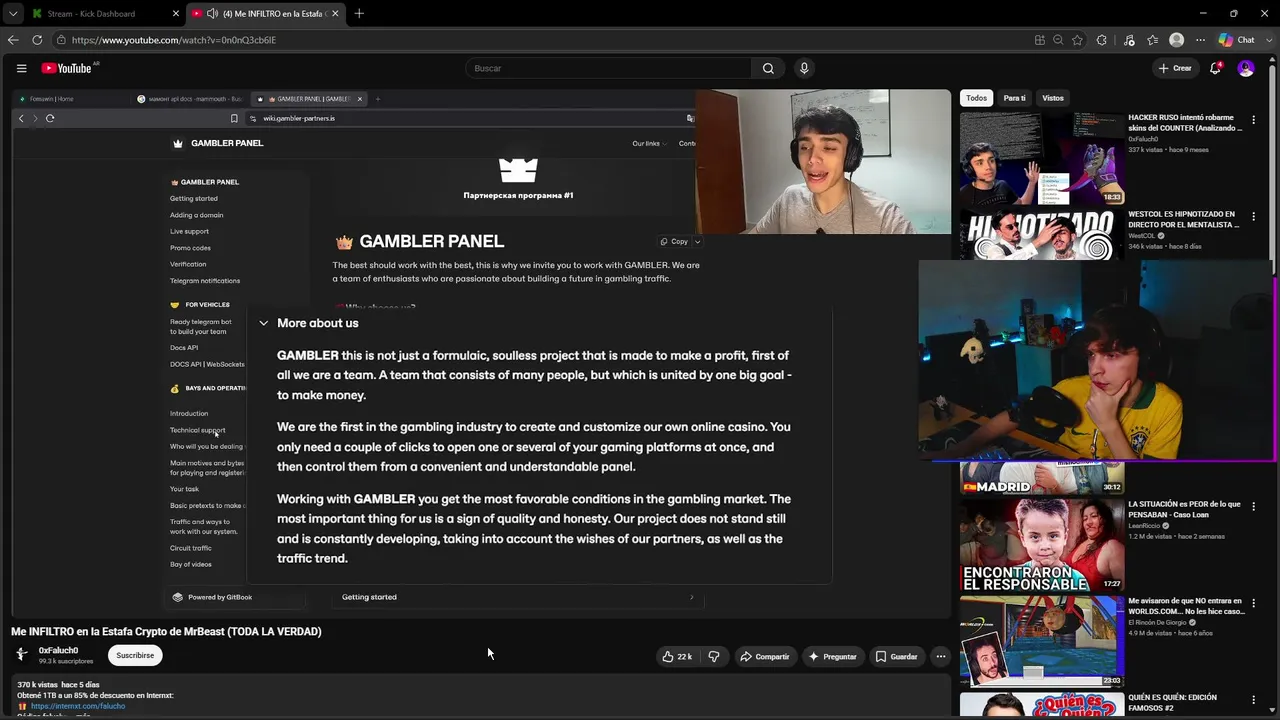The width and height of the screenshot is (1280, 720).
Task: Open the browser extensions puzzle icon
Action: tap(1101, 40)
